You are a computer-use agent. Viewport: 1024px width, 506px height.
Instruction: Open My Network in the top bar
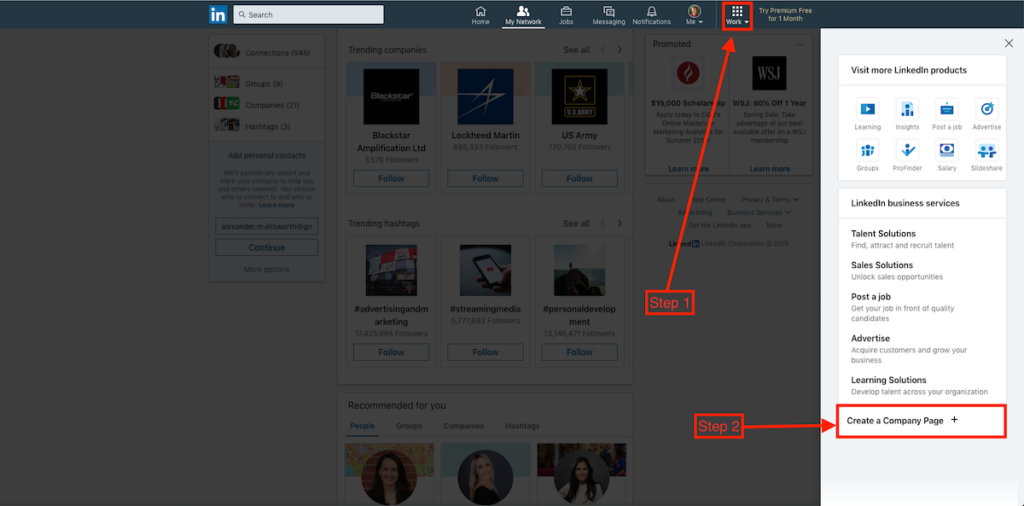pyautogui.click(x=523, y=16)
